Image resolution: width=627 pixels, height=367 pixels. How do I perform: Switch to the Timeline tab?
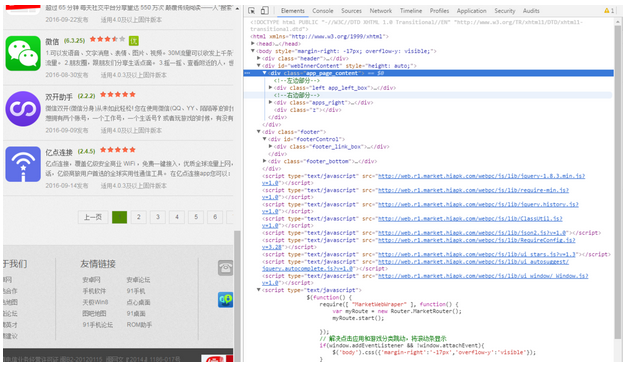411,11
